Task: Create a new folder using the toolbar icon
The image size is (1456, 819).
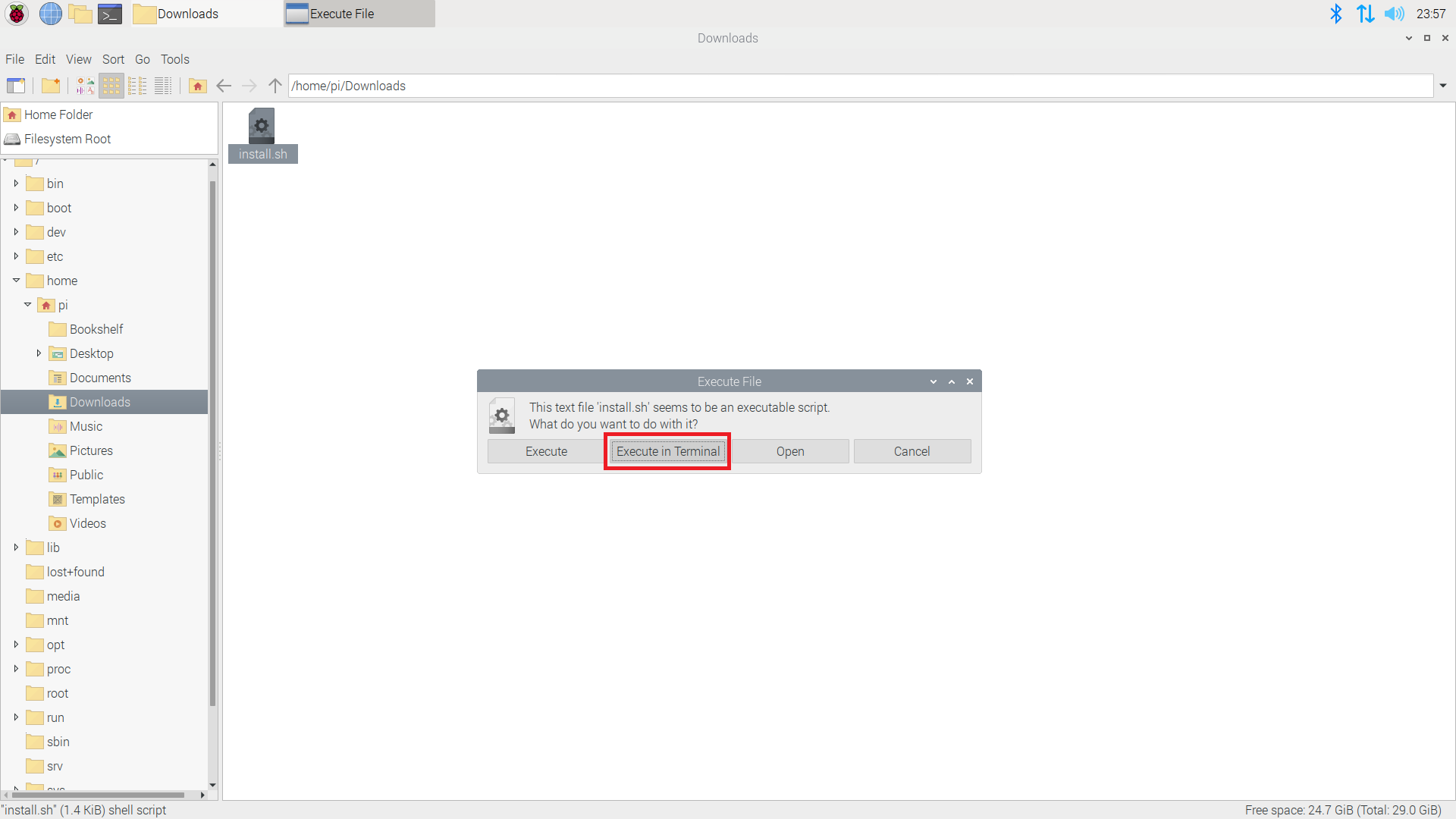Action: (51, 86)
